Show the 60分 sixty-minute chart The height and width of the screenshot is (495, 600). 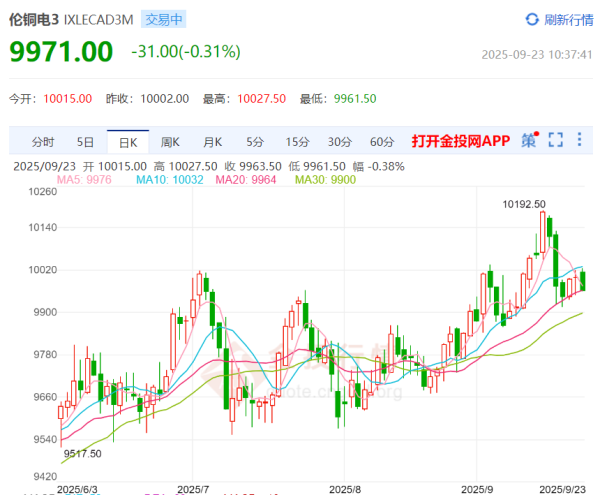tap(381, 141)
